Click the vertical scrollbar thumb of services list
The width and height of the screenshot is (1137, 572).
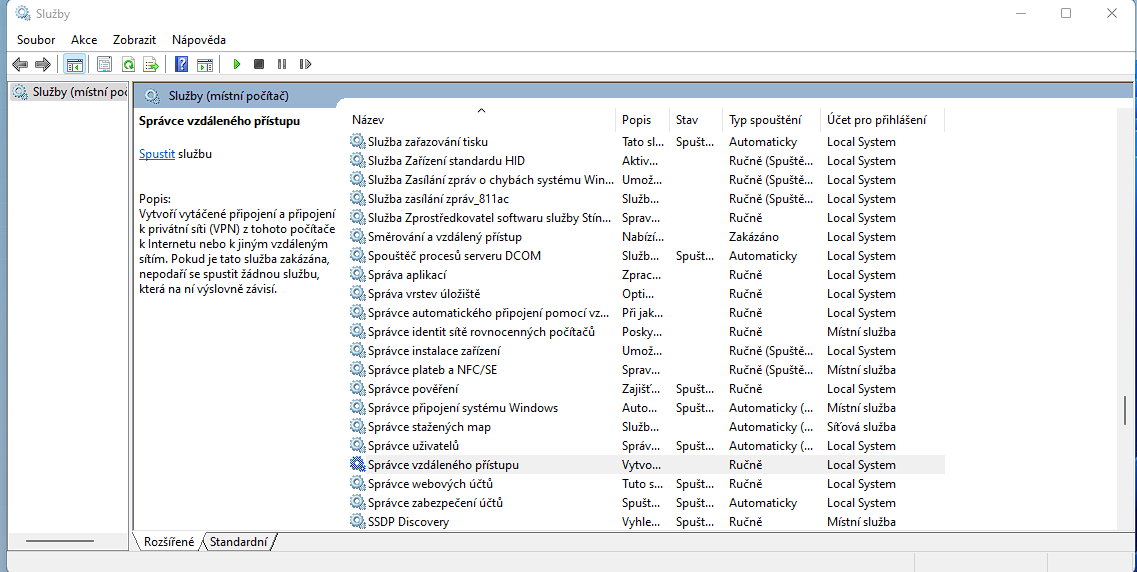click(1125, 410)
